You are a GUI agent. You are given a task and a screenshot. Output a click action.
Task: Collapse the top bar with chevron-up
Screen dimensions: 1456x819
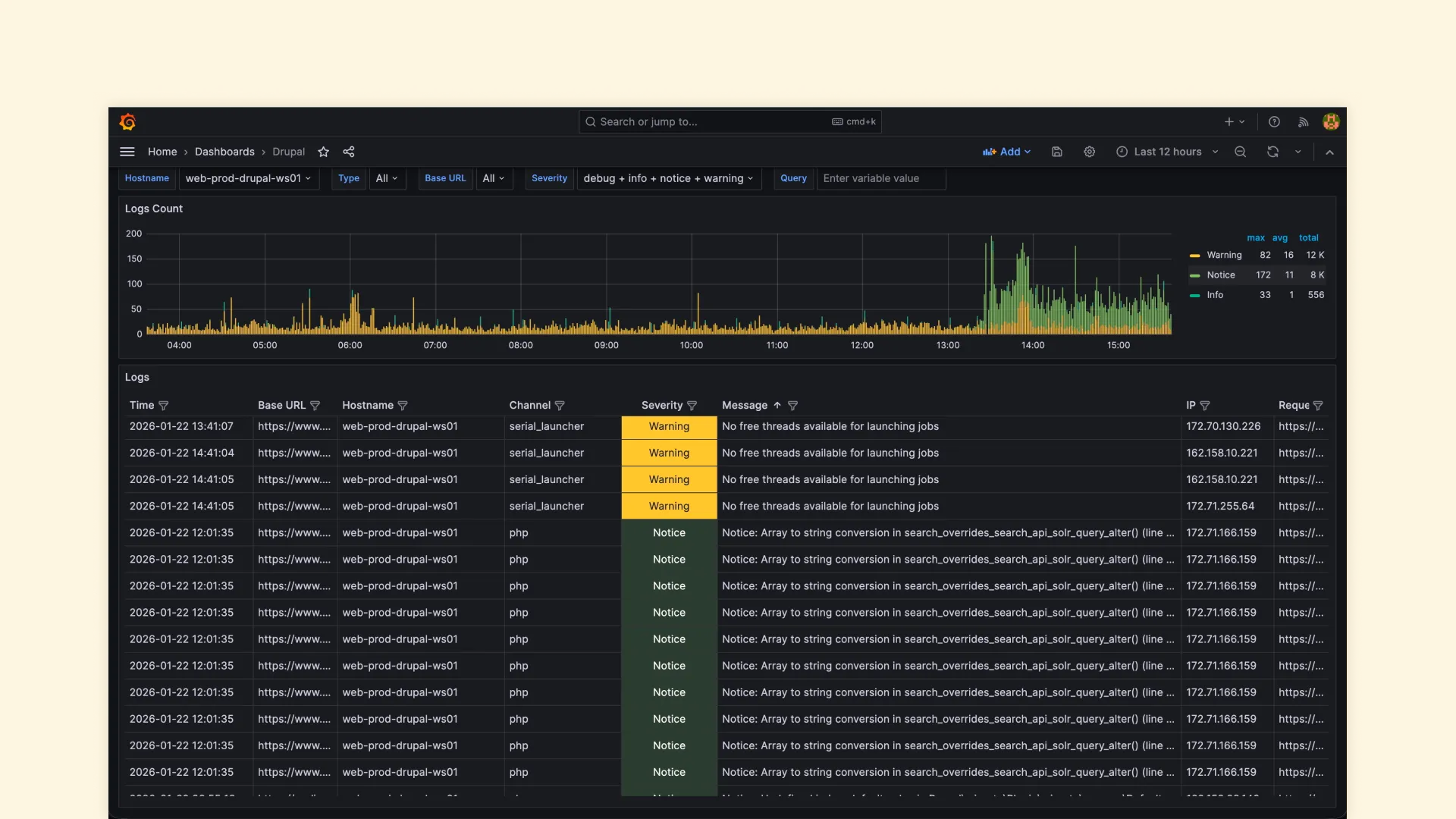click(x=1330, y=152)
